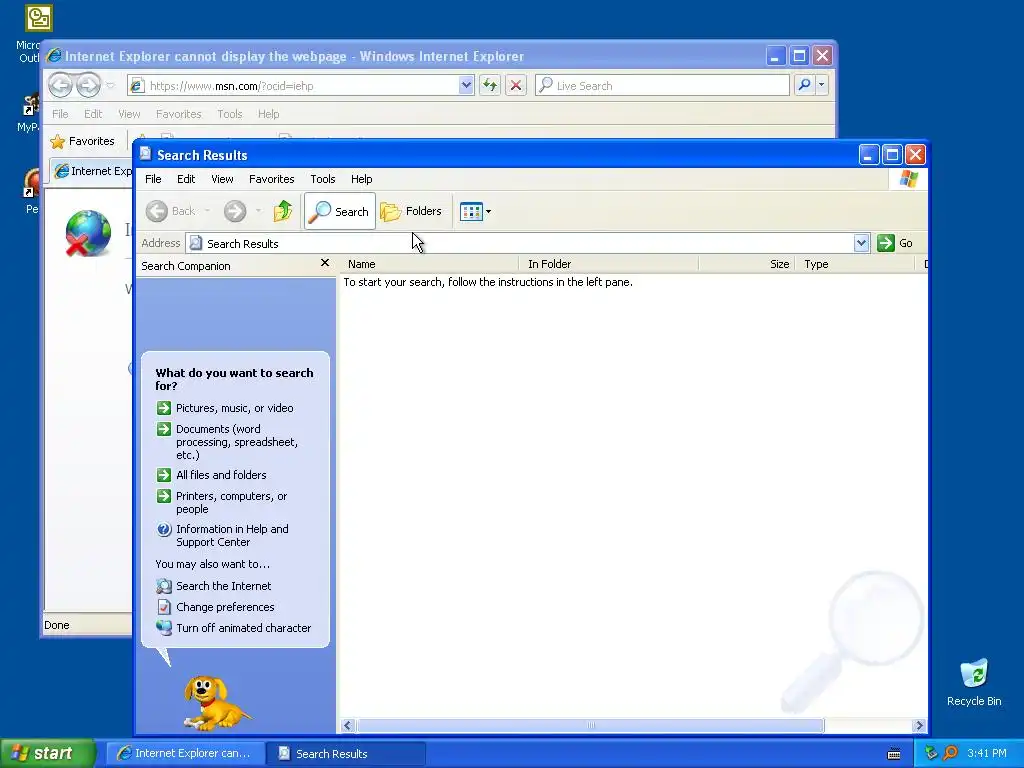Click the 3:41 PM system clock
The image size is (1024, 768).
point(987,753)
